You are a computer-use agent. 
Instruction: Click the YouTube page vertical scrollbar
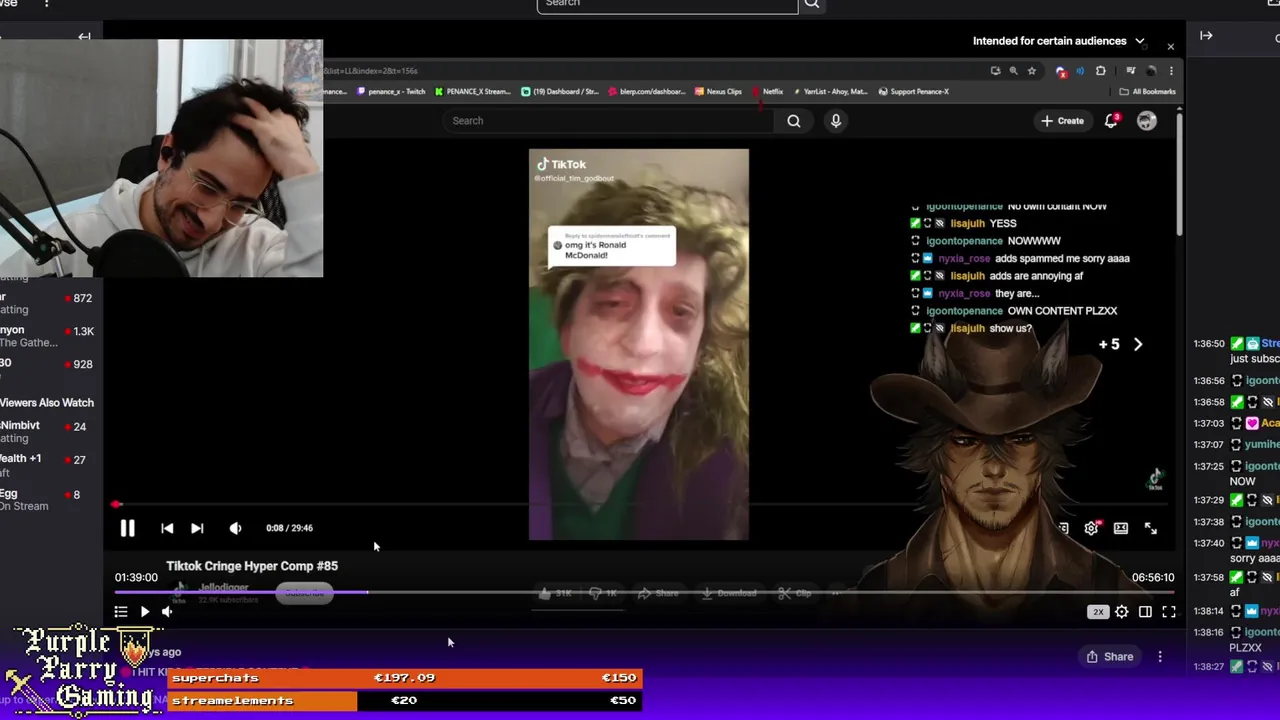[1180, 175]
